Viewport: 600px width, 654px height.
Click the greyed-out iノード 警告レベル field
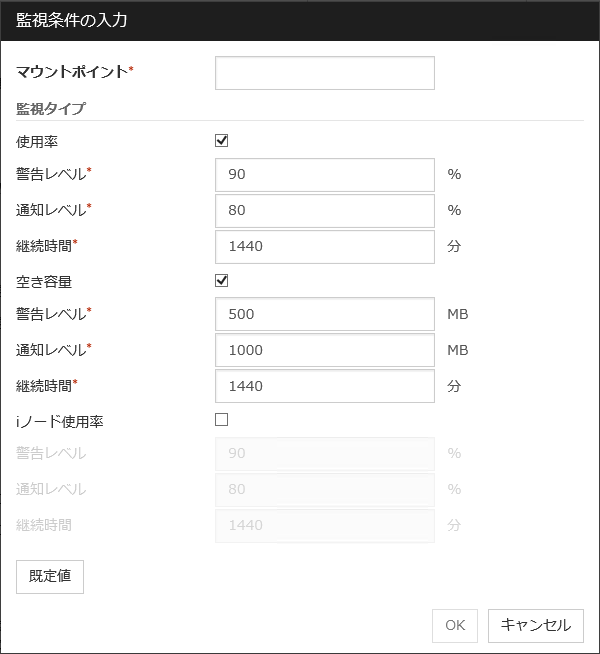[x=324, y=454]
